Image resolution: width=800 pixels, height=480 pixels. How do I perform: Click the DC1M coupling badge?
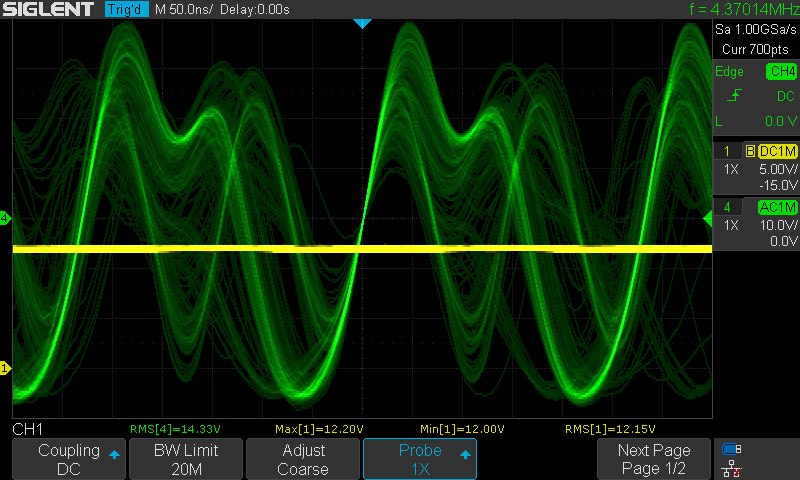click(x=778, y=151)
